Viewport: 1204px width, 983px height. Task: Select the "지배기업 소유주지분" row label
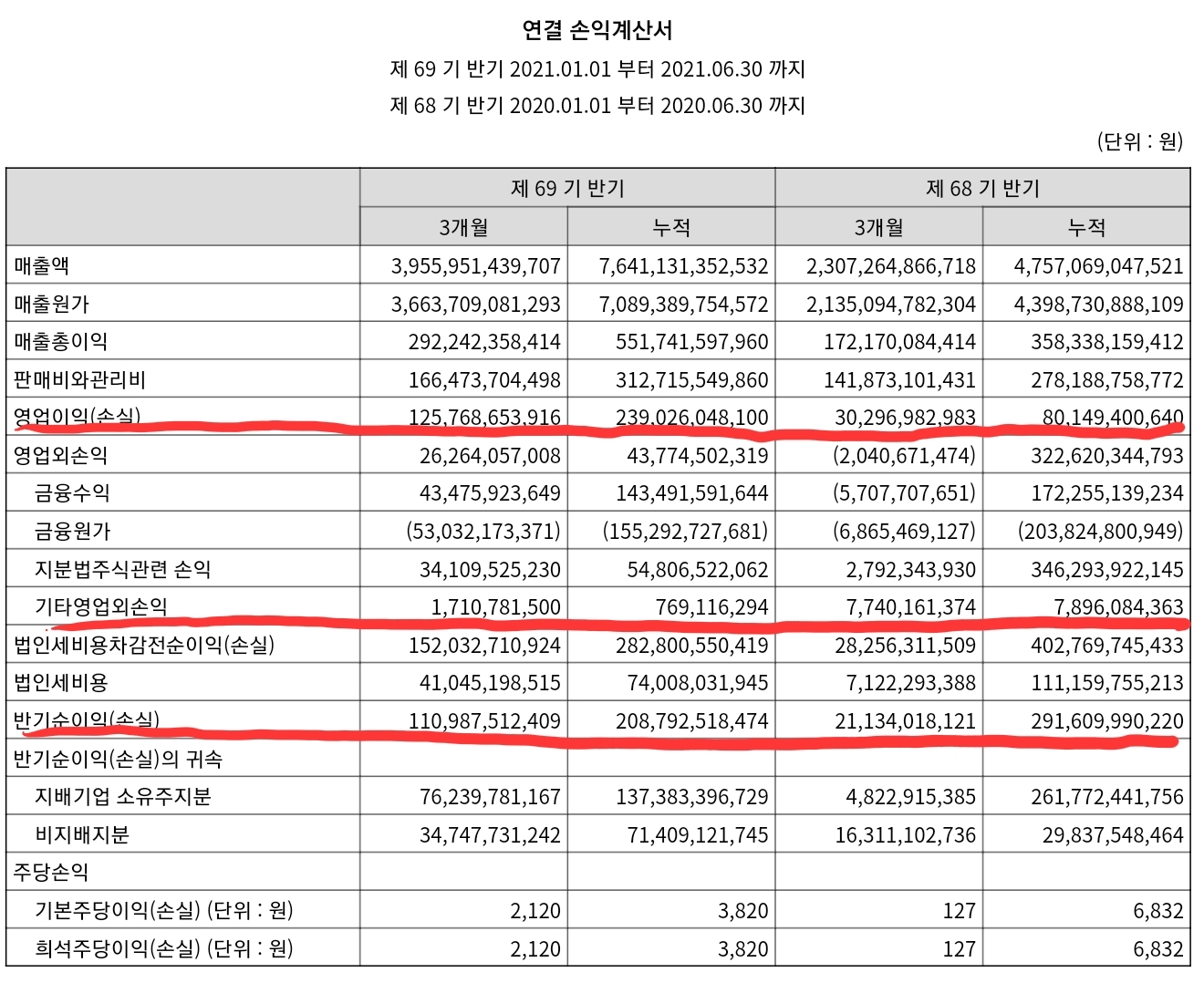click(x=123, y=797)
